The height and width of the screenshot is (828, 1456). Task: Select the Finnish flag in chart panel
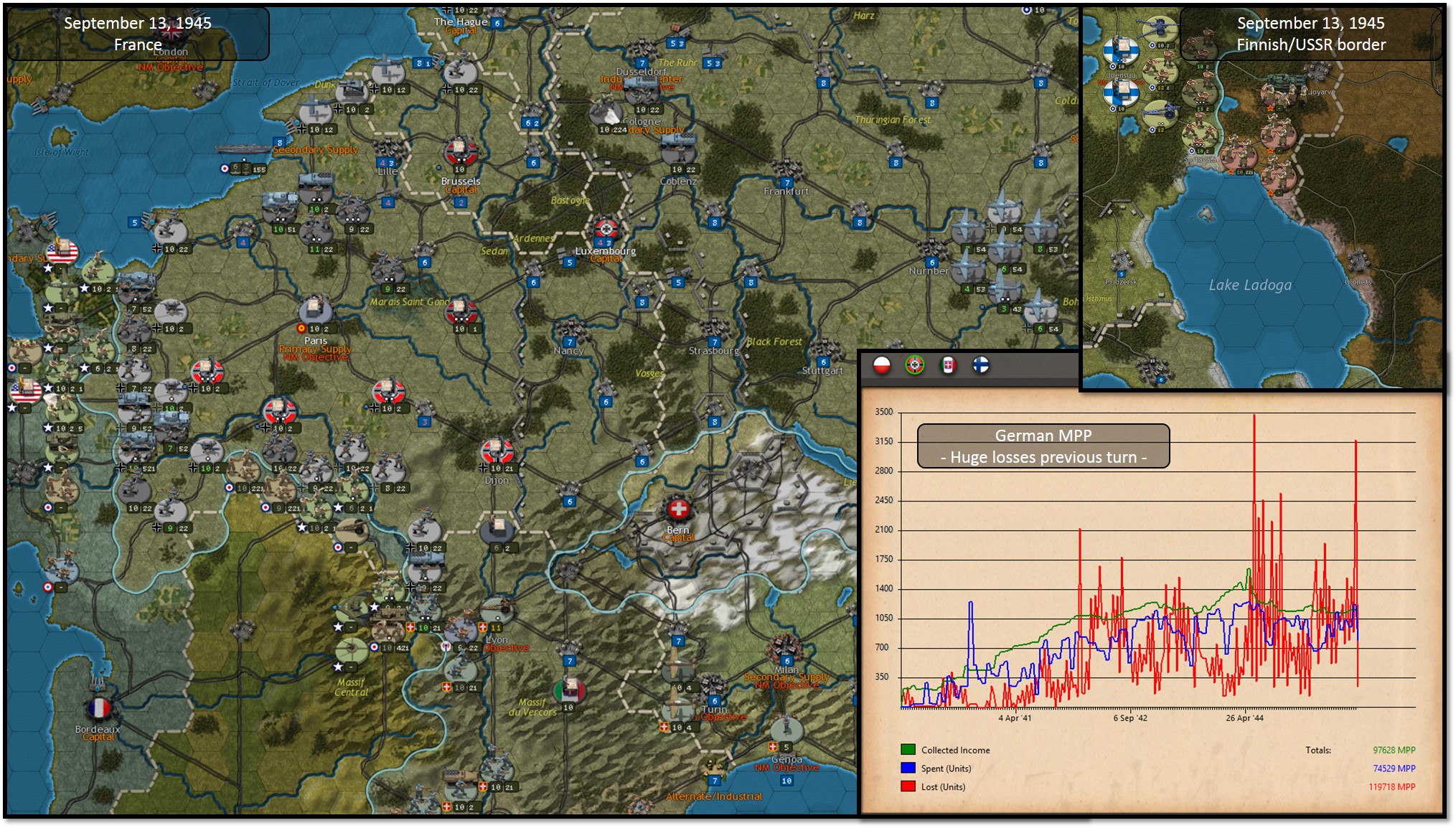(x=980, y=366)
